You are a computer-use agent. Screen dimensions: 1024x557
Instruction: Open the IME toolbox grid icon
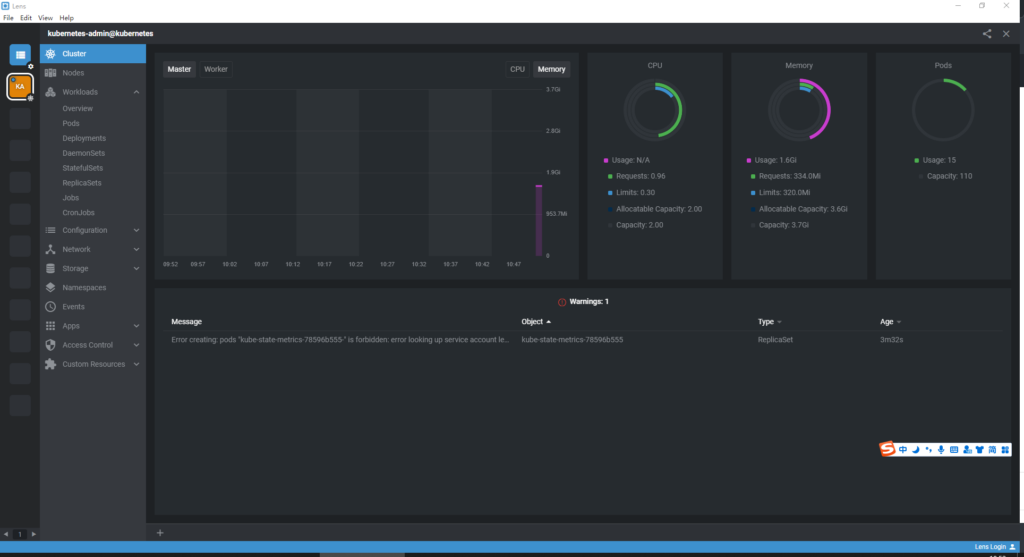pyautogui.click(x=1005, y=450)
